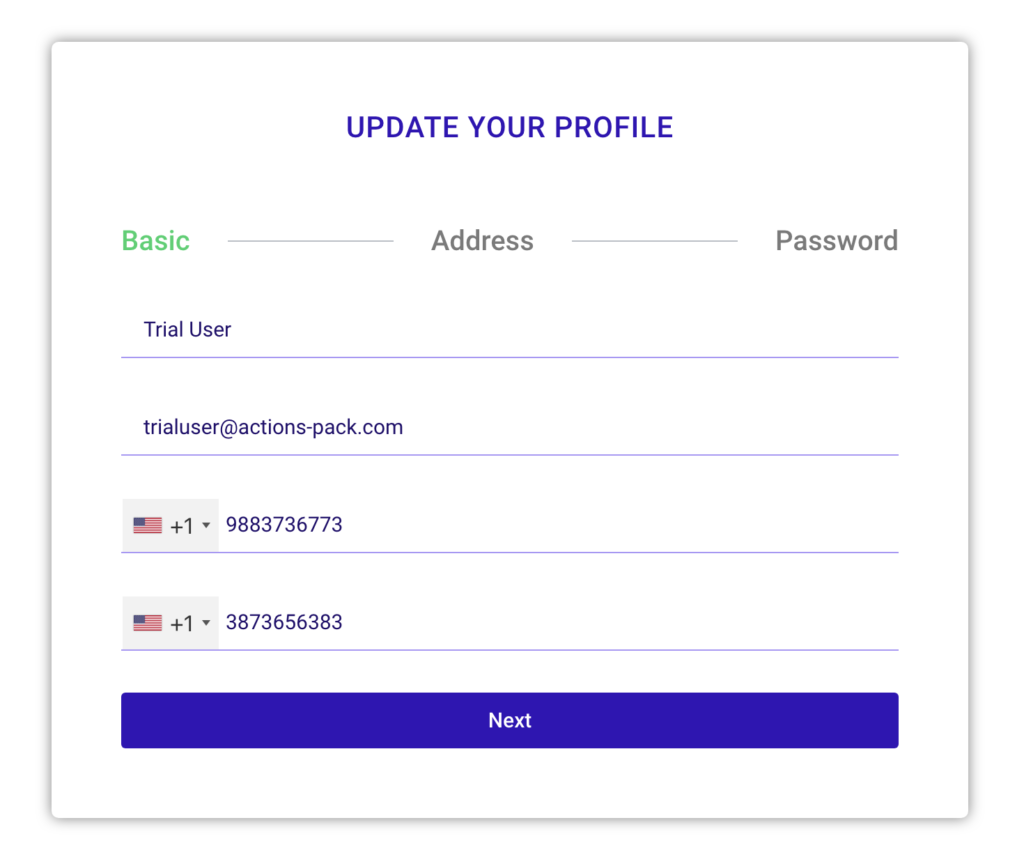1024x864 pixels.
Task: Click the +1 code text in second phone row
Action: 182,624
